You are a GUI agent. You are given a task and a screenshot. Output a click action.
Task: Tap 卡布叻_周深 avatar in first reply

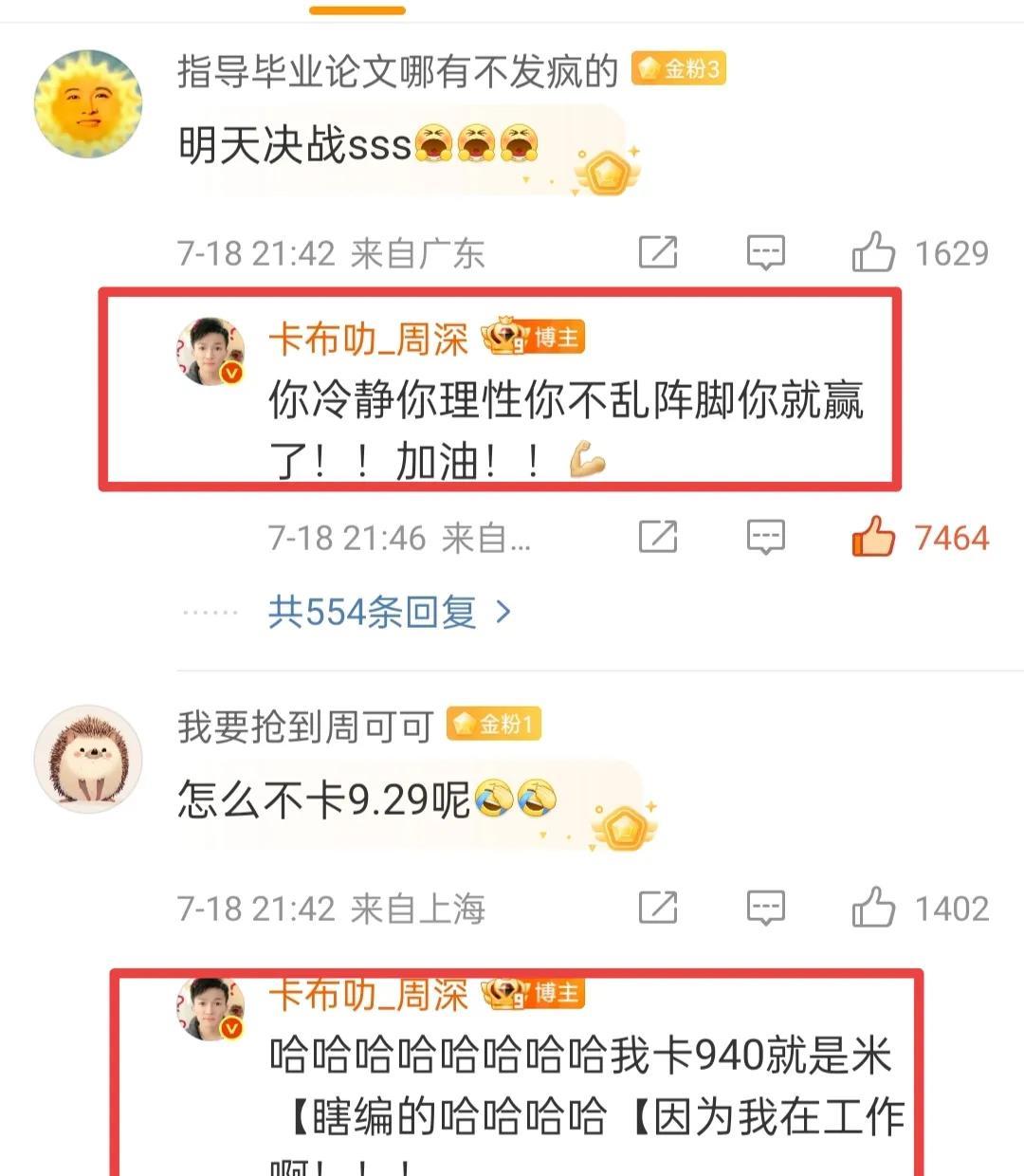pos(210,351)
